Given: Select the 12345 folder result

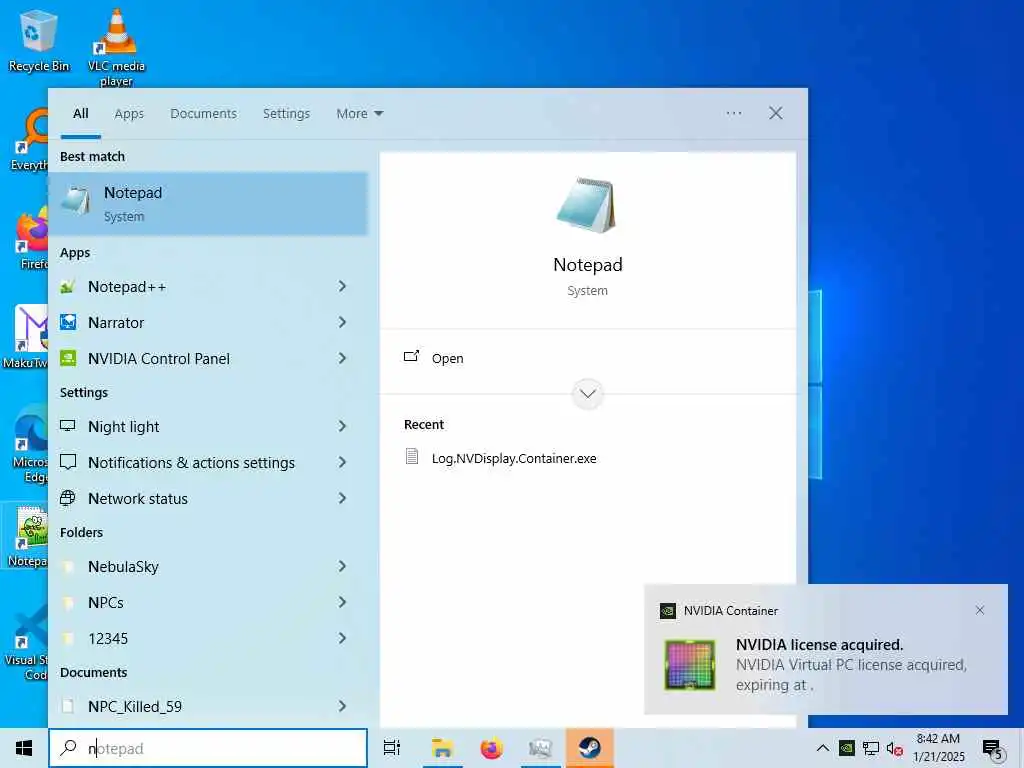Looking at the screenshot, I should (x=208, y=638).
